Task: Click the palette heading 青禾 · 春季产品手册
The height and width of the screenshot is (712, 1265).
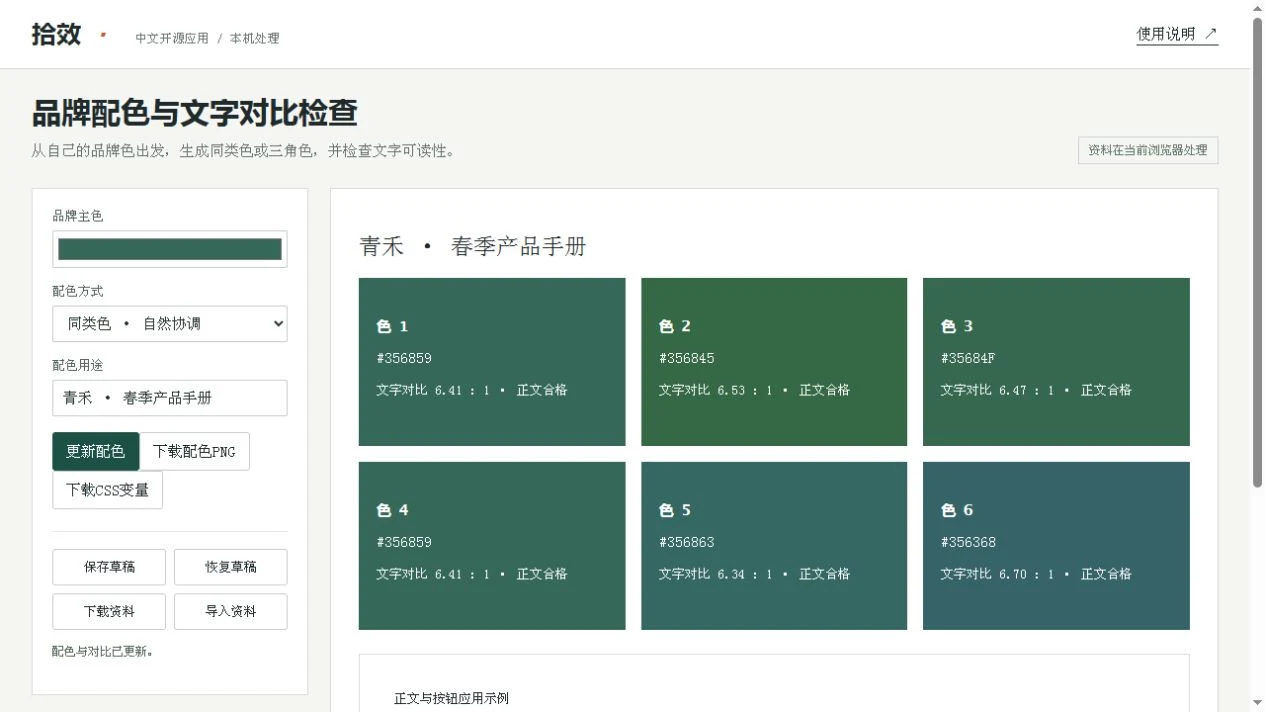Action: tap(473, 246)
